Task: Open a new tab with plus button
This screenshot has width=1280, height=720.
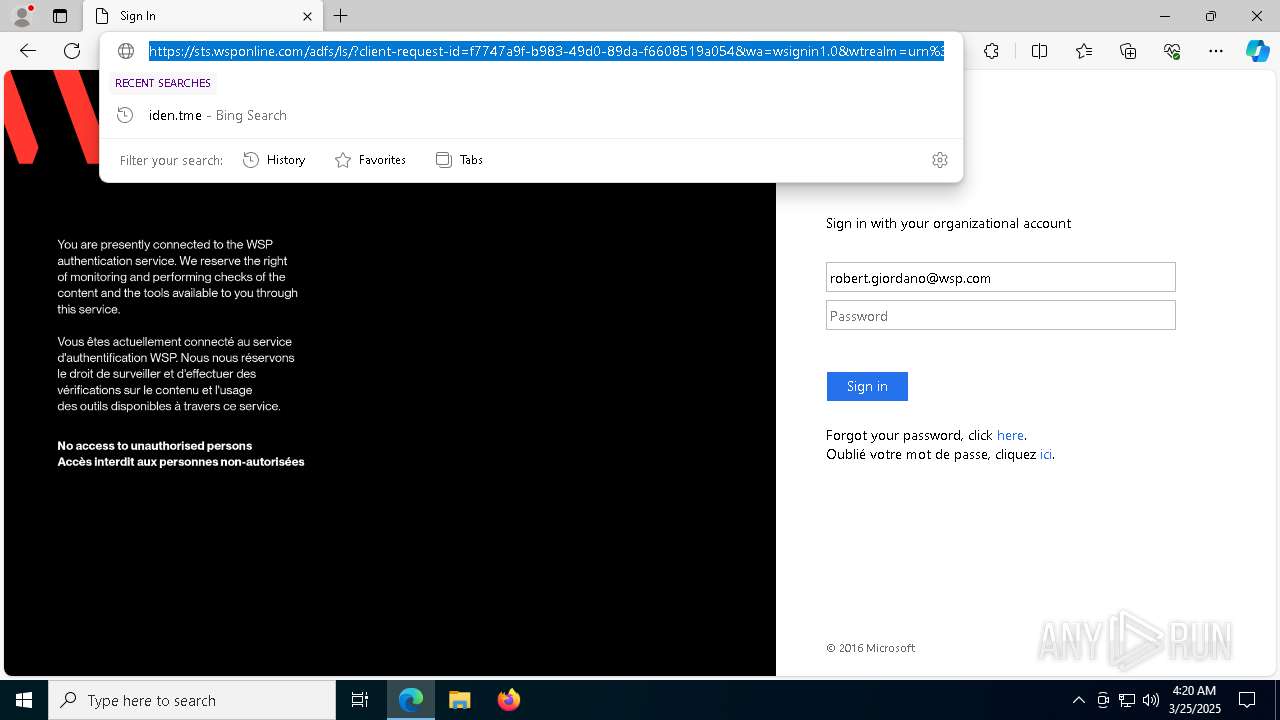Action: (341, 16)
